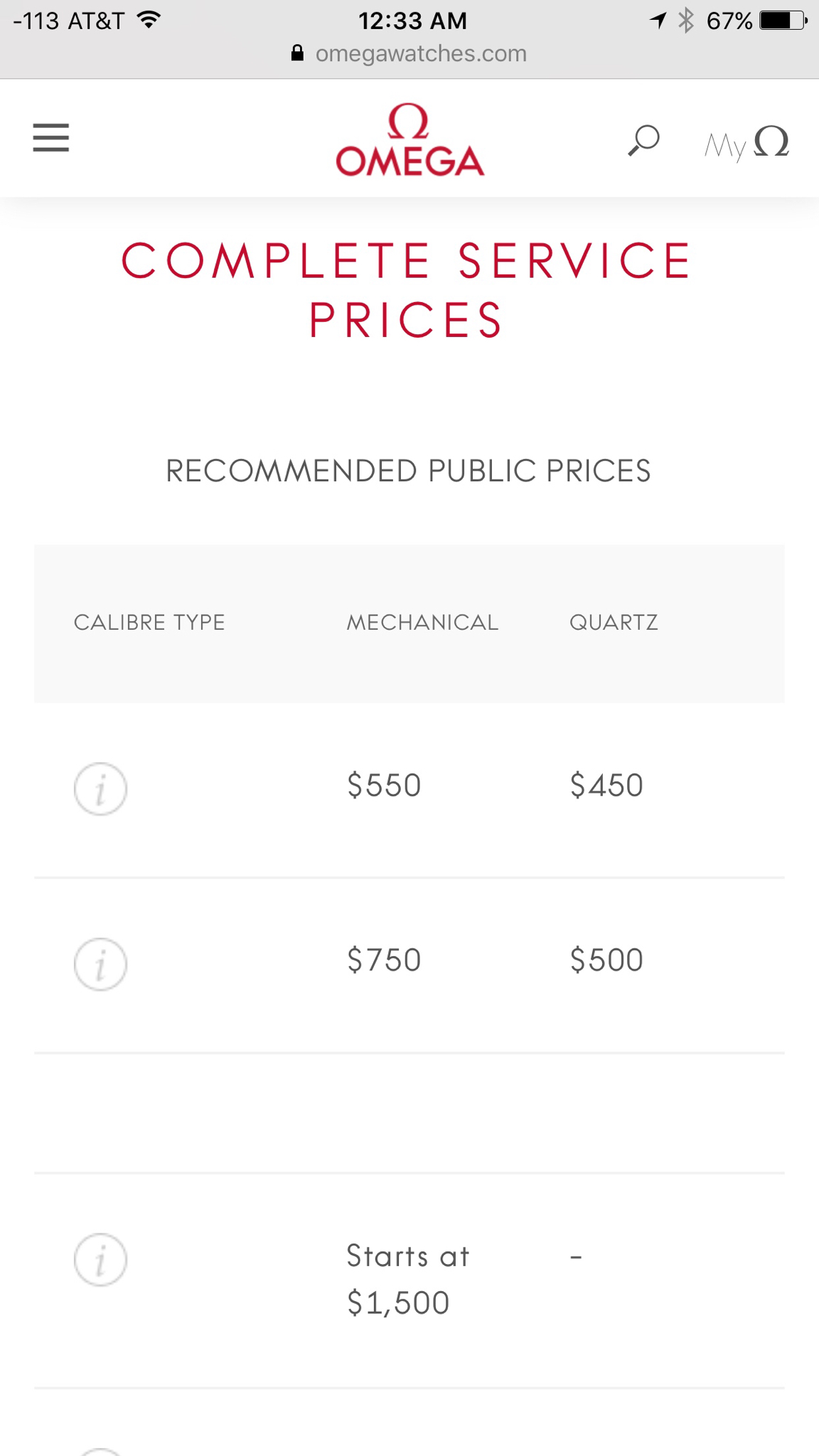Tap the Wi-Fi signal icon
This screenshot has height=1456, width=819.
point(149,20)
